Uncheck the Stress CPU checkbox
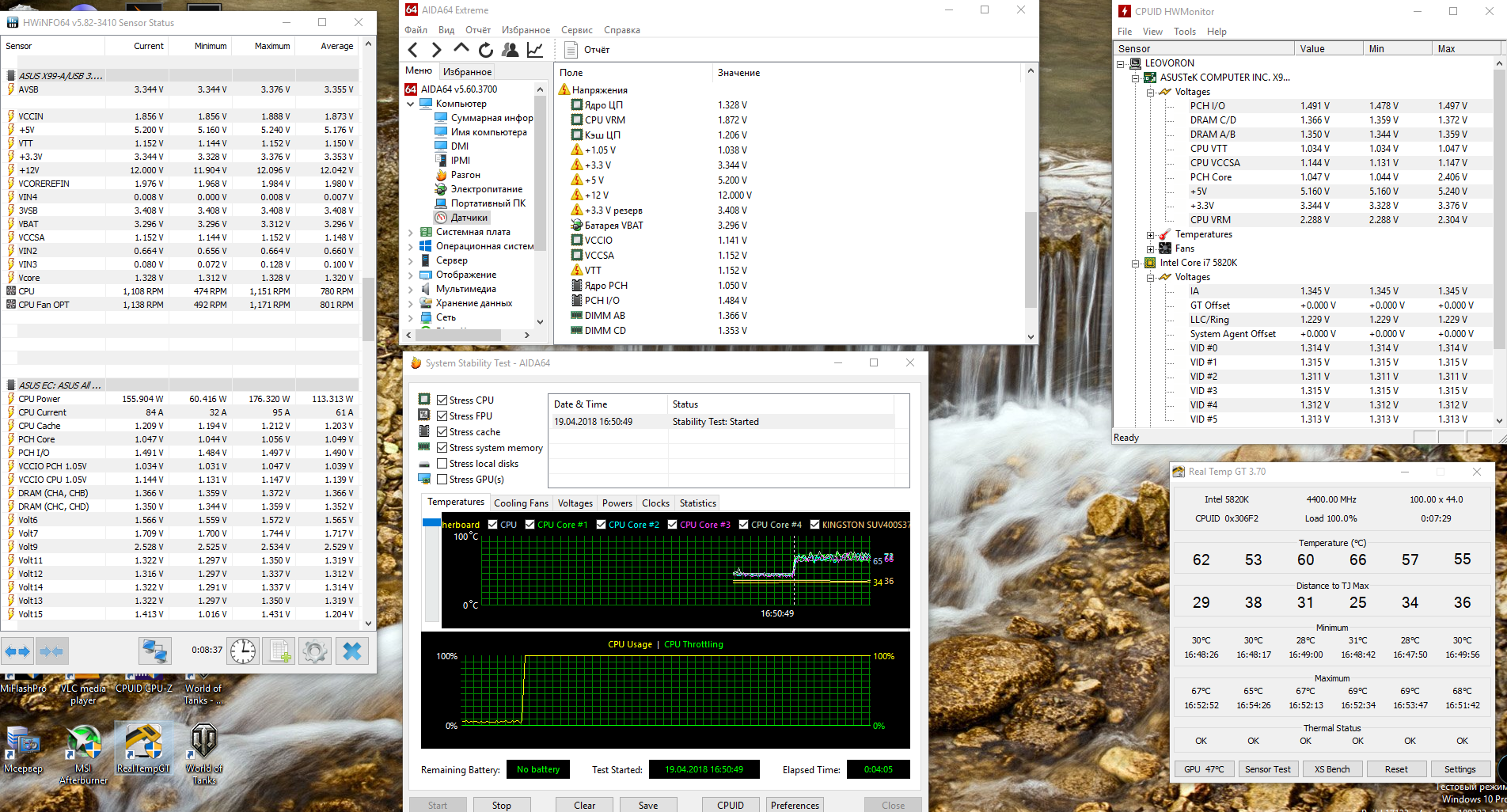1507x812 pixels. [442, 400]
